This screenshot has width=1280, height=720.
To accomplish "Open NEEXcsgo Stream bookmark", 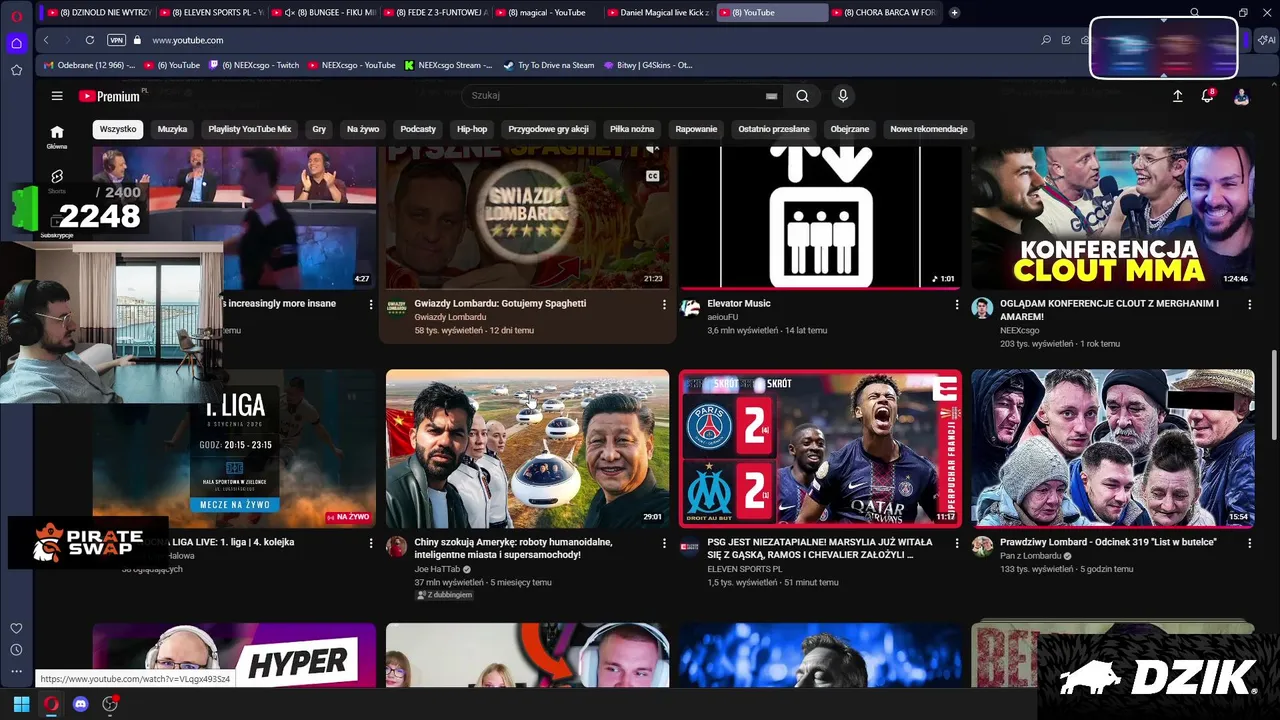I will [448, 65].
